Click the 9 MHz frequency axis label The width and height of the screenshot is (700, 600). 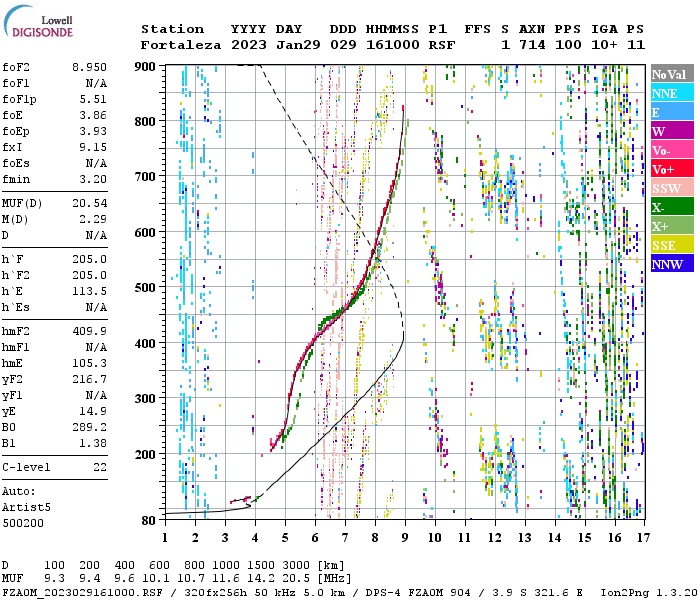click(x=404, y=538)
